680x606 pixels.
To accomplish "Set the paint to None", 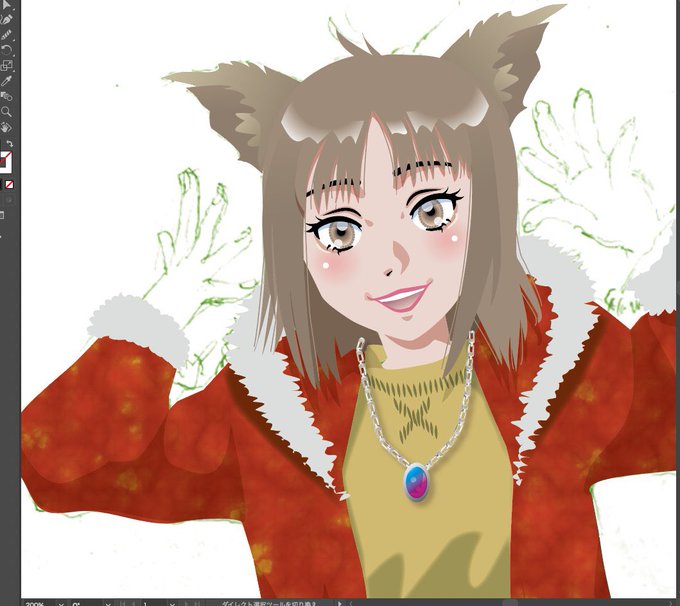I will tap(9, 184).
